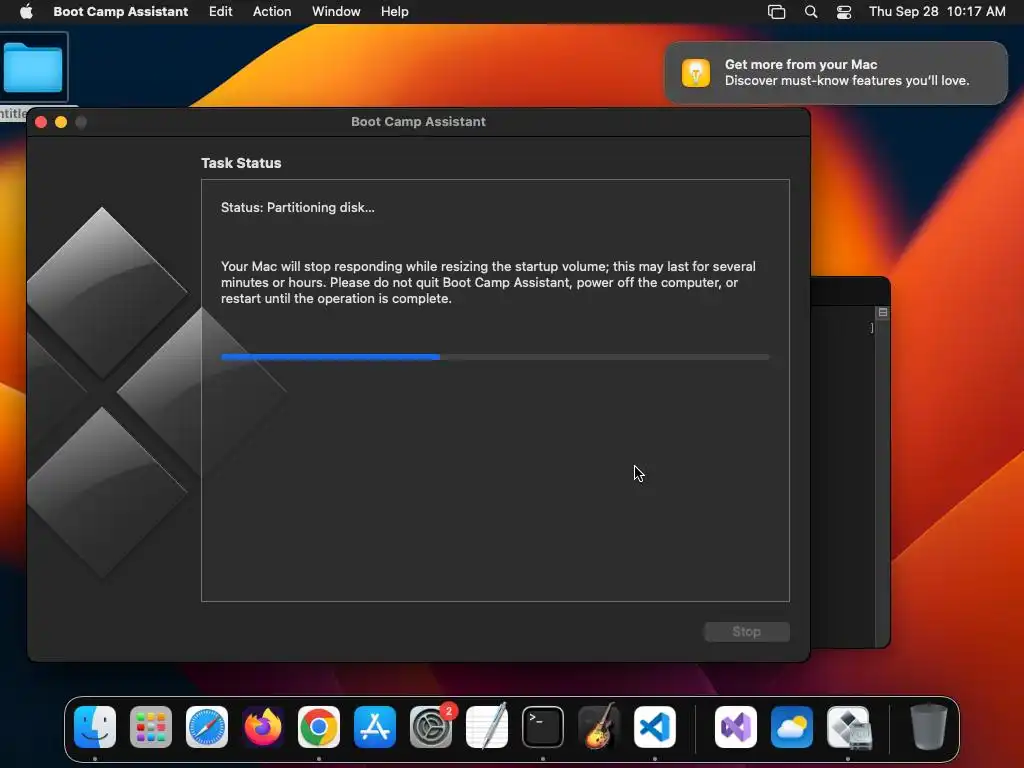Open the Action menu
The image size is (1024, 768).
click(x=272, y=11)
